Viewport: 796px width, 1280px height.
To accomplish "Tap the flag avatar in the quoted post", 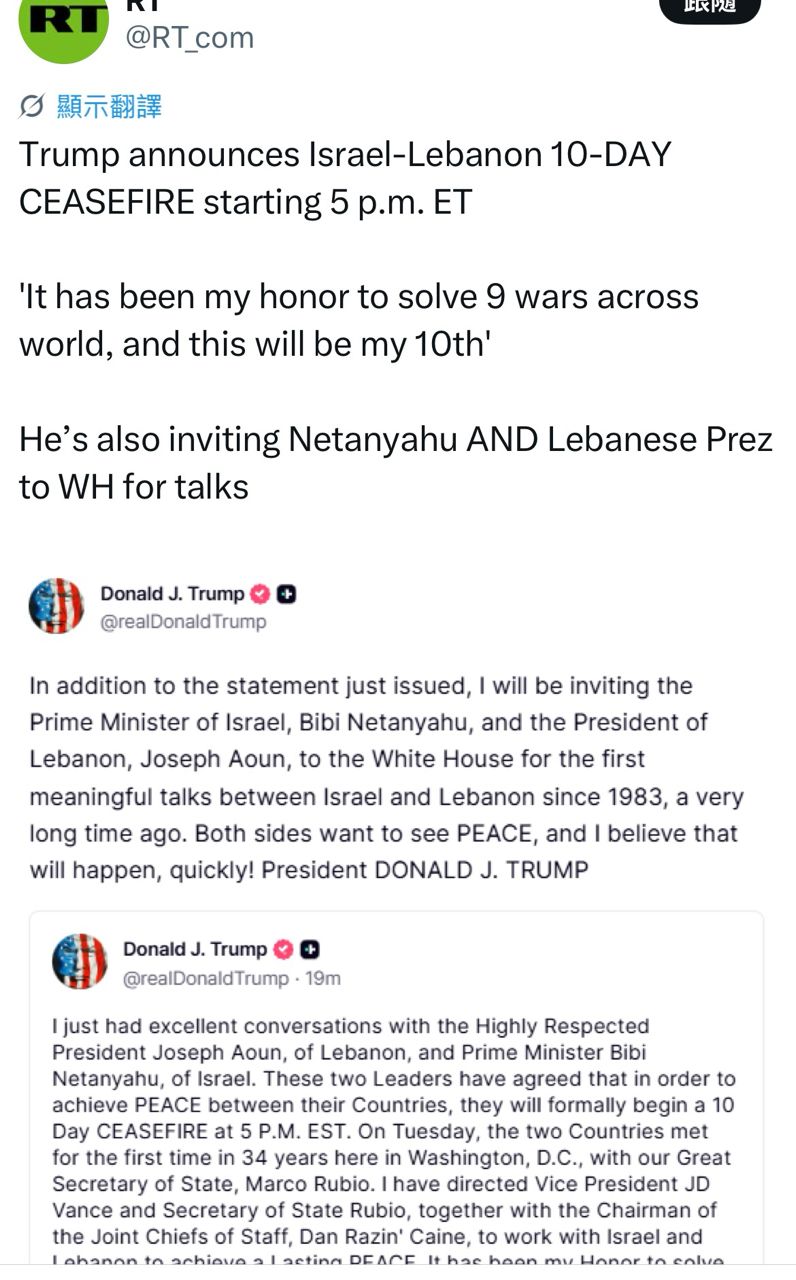I will coord(80,962).
